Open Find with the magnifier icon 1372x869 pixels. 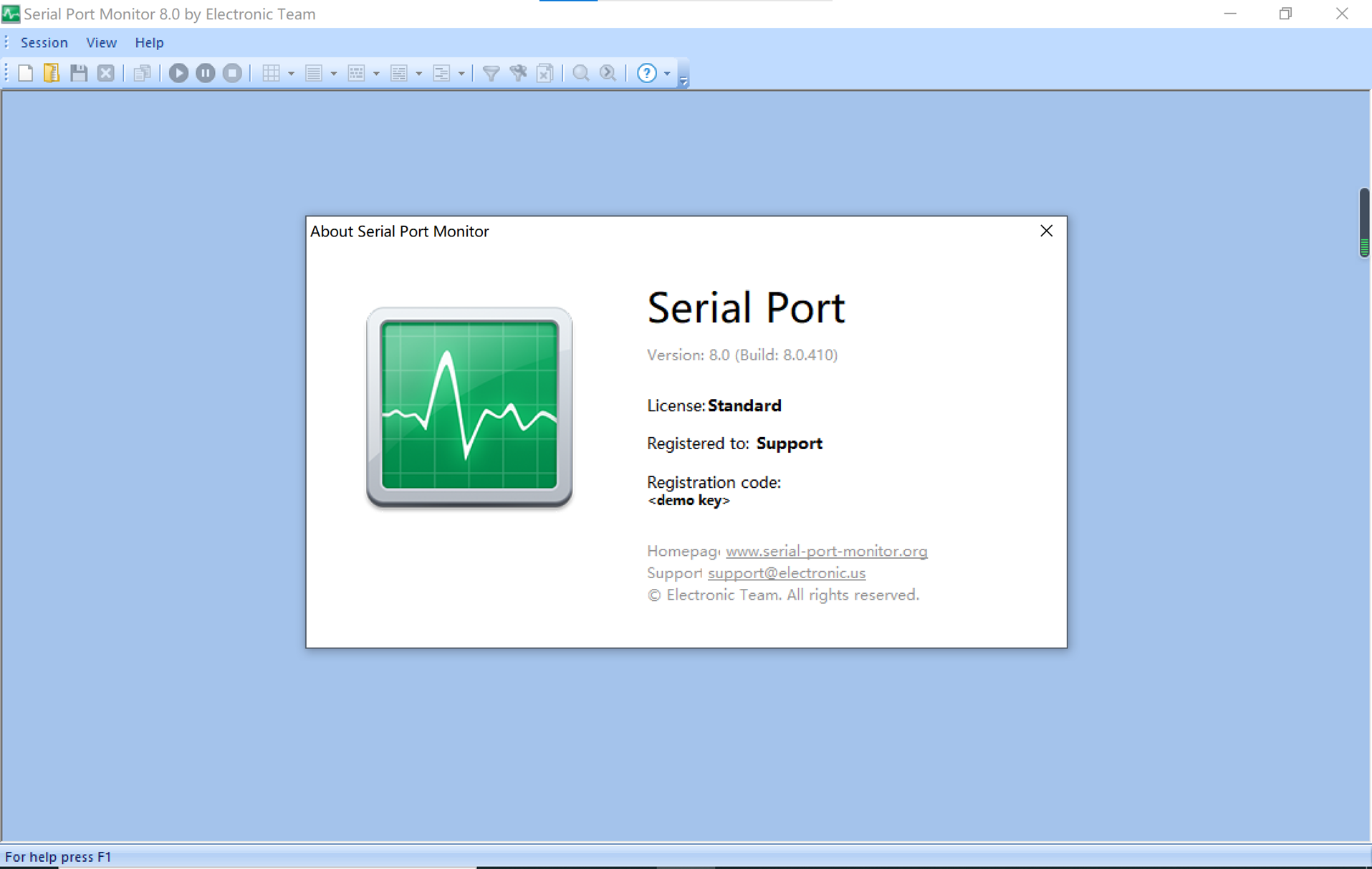(x=581, y=73)
